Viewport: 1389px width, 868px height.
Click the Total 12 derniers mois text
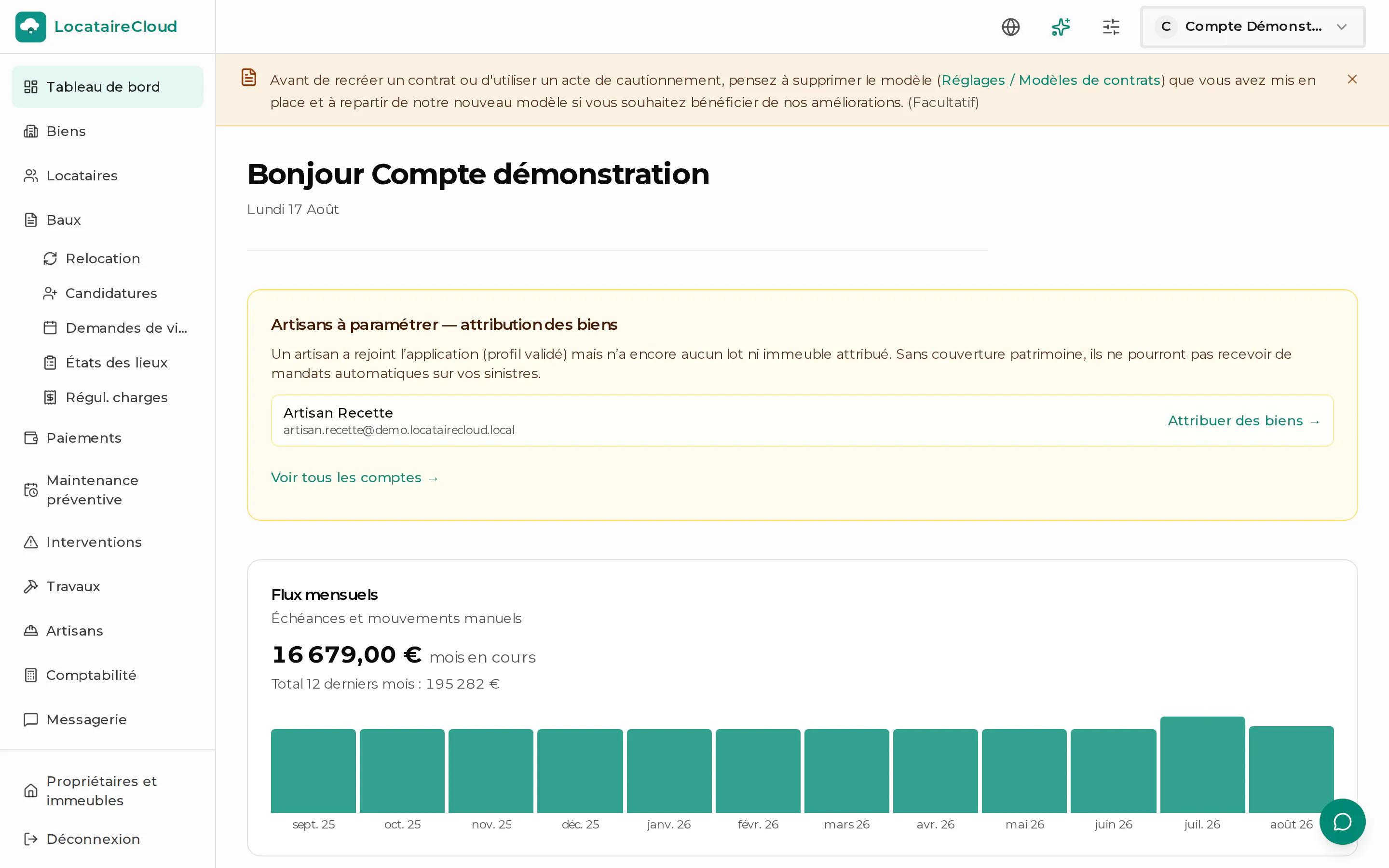(x=385, y=684)
